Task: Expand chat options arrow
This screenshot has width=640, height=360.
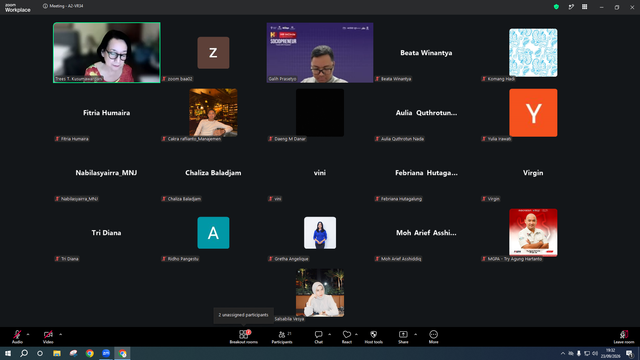Action: coord(329,334)
